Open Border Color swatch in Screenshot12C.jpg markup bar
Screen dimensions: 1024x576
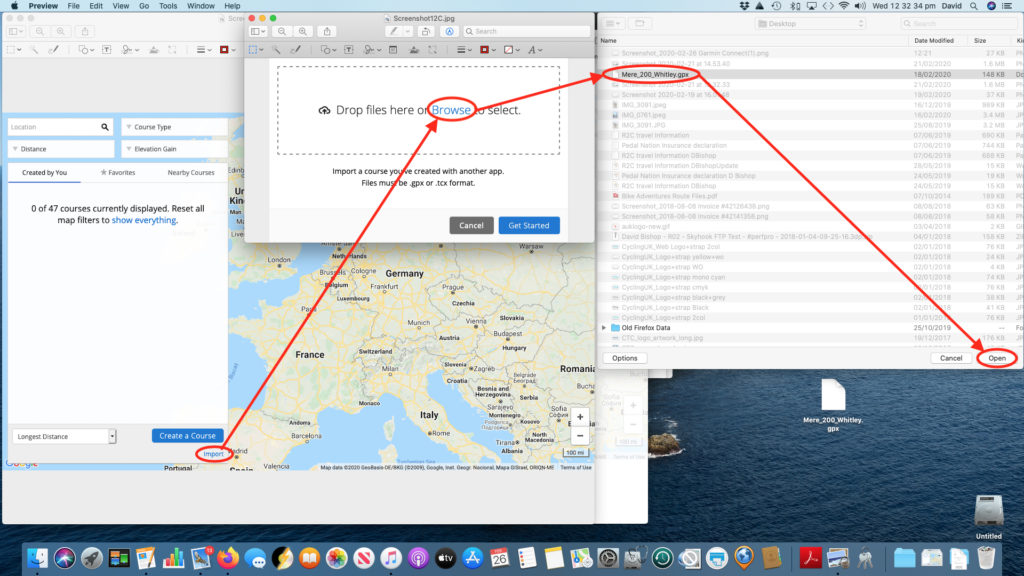pos(487,50)
